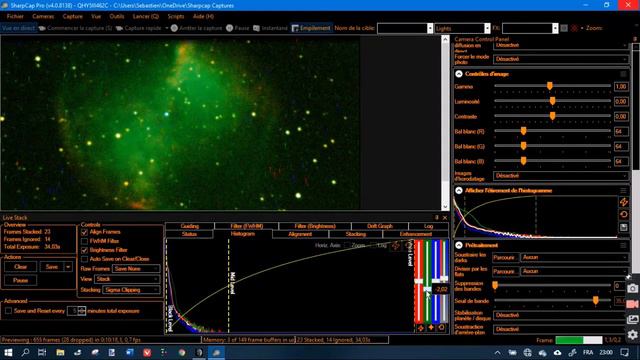Switch to Enhancement tab
The width and height of the screenshot is (640, 360).
416,234
